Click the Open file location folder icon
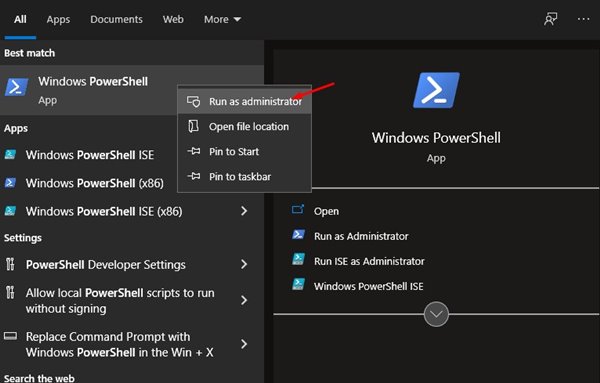This screenshot has height=383, width=600. click(x=194, y=126)
